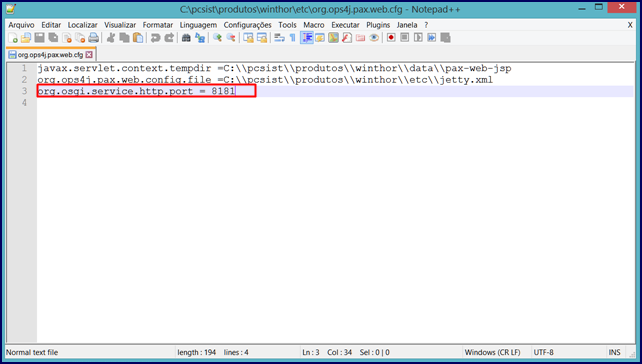Toggle the indent guide icon
This screenshot has height=364, width=642.
pos(306,38)
